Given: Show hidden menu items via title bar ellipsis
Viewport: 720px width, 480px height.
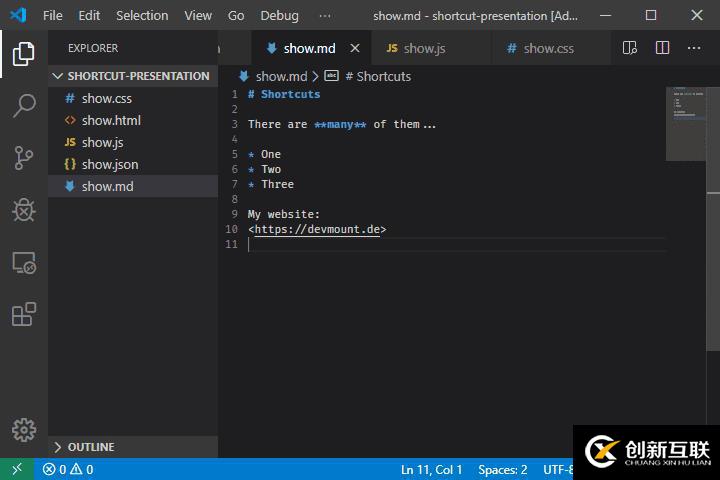Looking at the screenshot, I should 325,16.
